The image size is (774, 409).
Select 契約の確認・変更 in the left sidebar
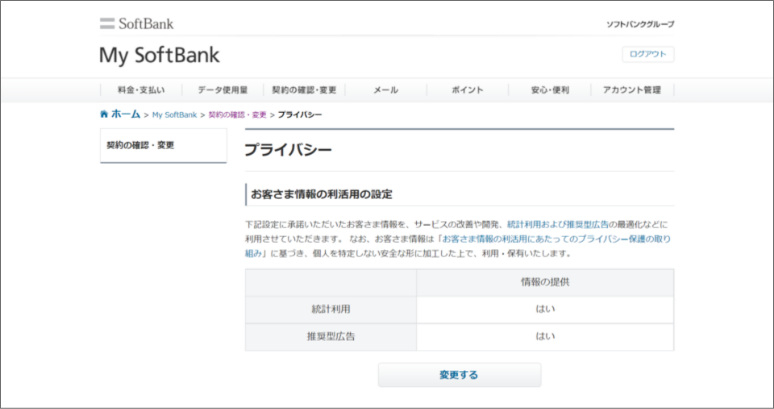pyautogui.click(x=141, y=145)
